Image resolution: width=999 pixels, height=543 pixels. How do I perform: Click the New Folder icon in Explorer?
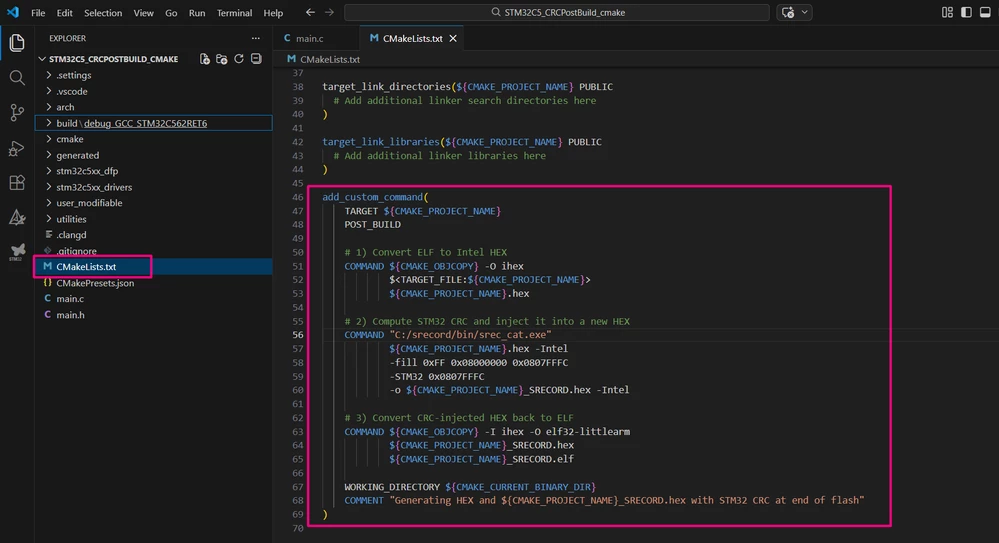(x=222, y=59)
